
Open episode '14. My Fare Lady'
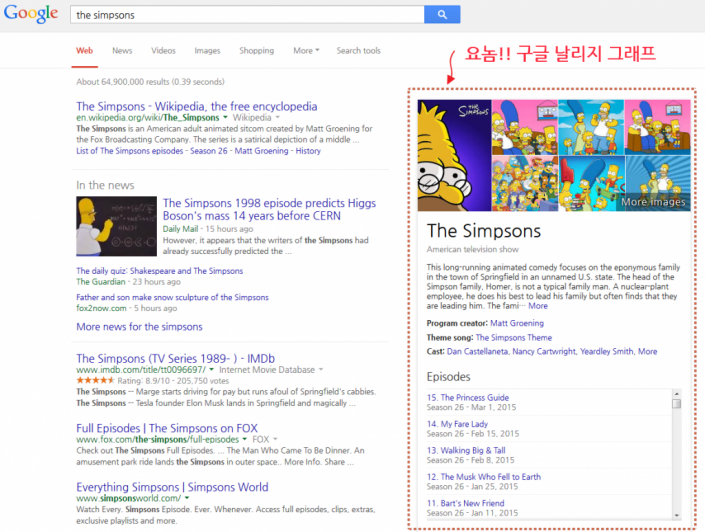pyautogui.click(x=457, y=424)
